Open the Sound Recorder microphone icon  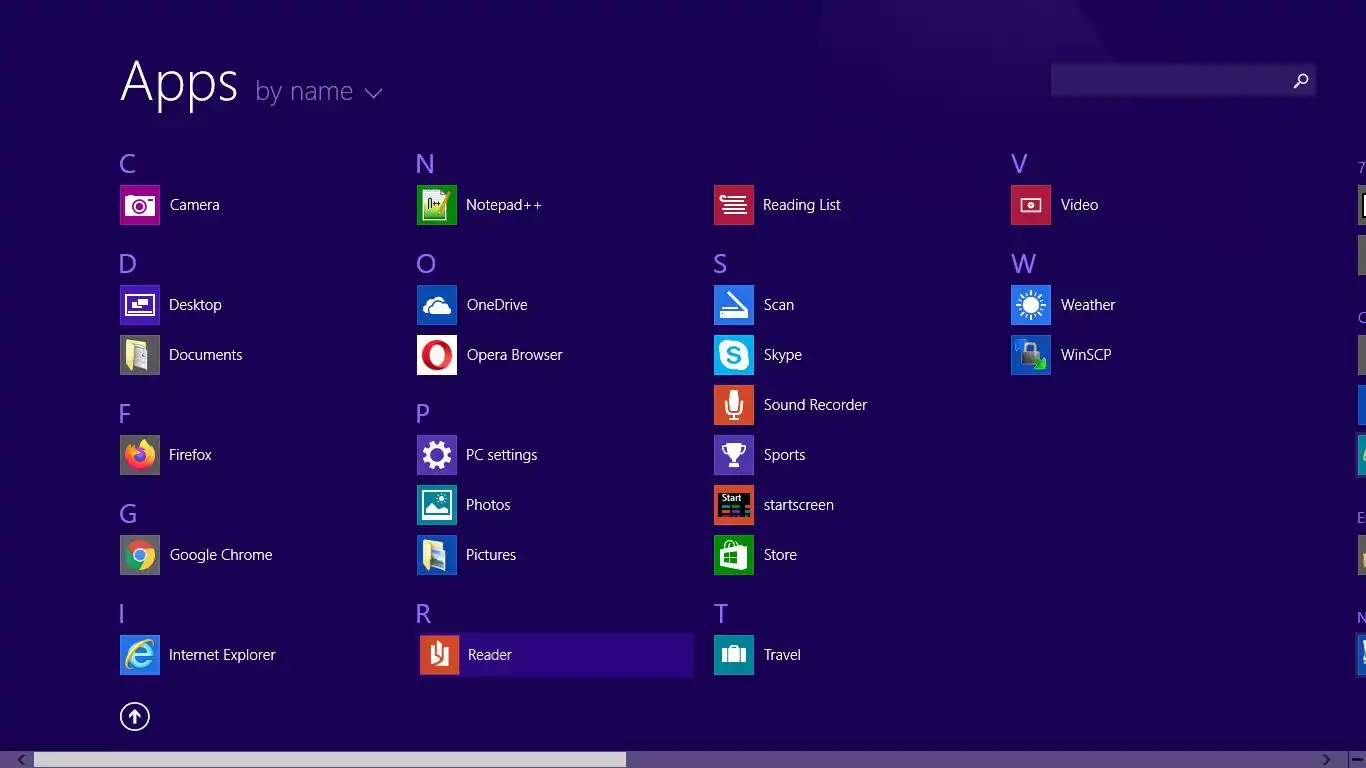click(x=734, y=405)
